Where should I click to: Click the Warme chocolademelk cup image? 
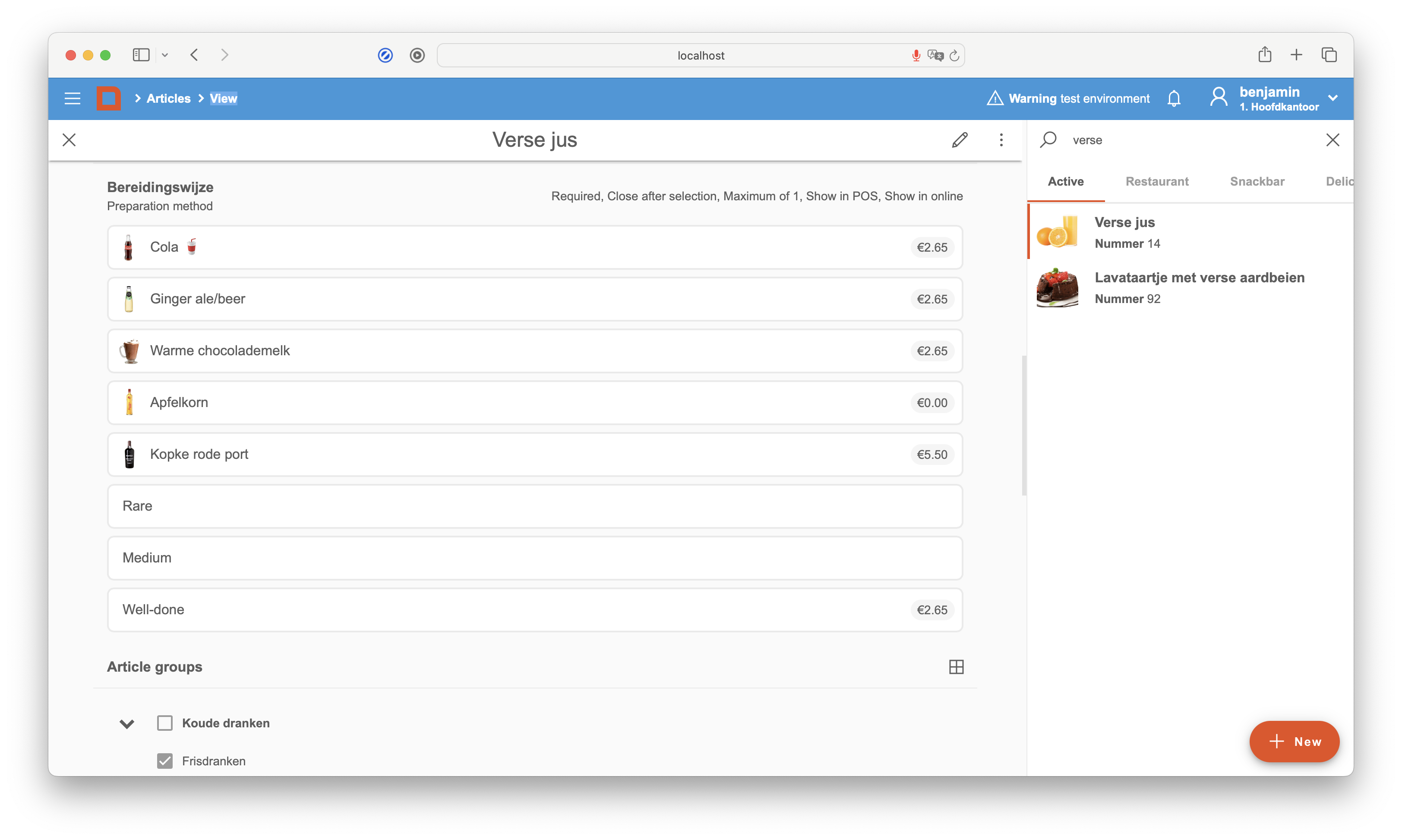(129, 351)
